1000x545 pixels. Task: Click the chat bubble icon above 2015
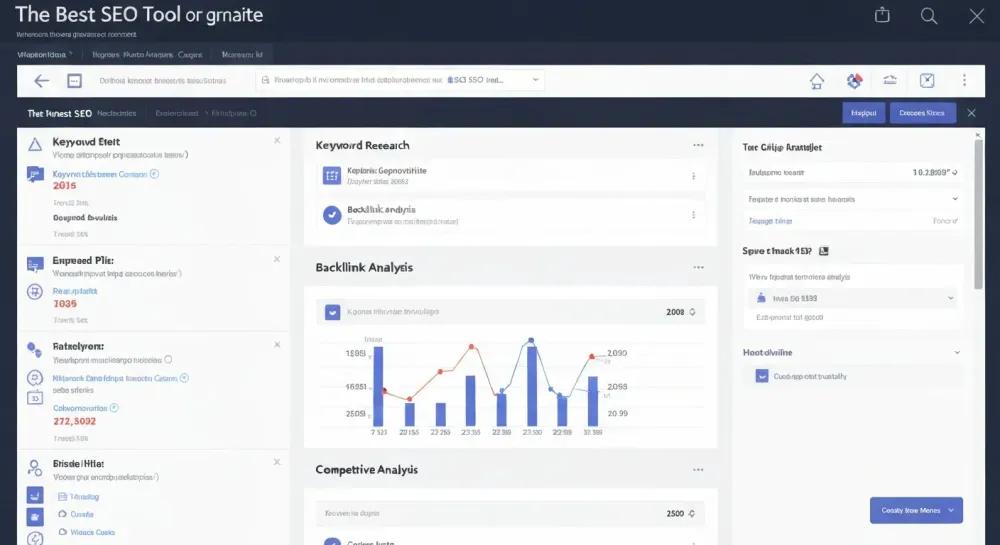tap(35, 173)
